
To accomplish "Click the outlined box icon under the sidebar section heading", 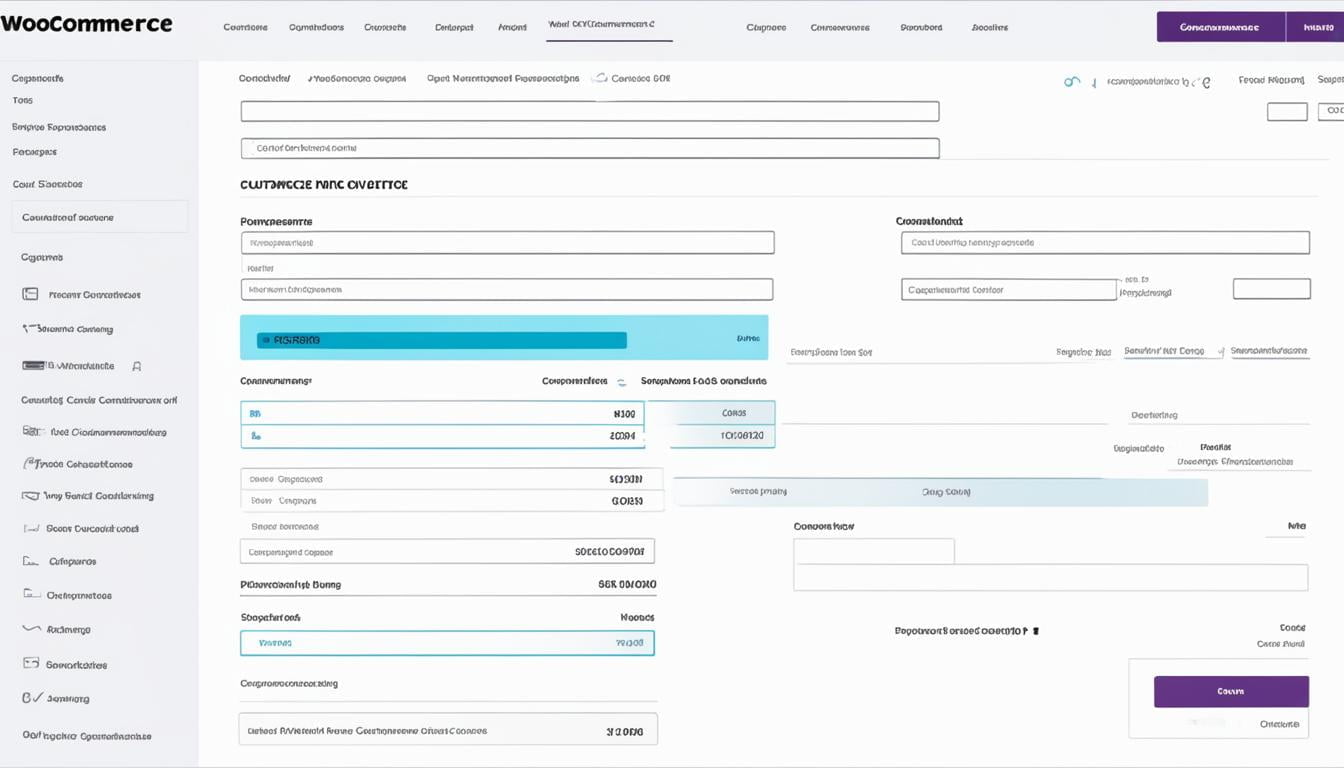I will (30, 294).
